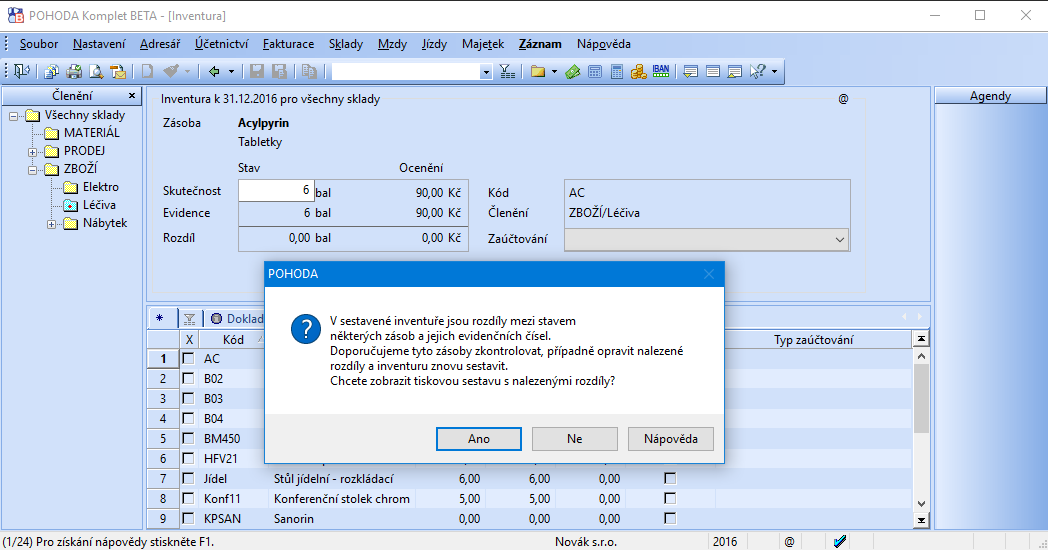This screenshot has width=1048, height=550.
Task: Click the filter funnel toolbar icon
Action: [x=507, y=72]
